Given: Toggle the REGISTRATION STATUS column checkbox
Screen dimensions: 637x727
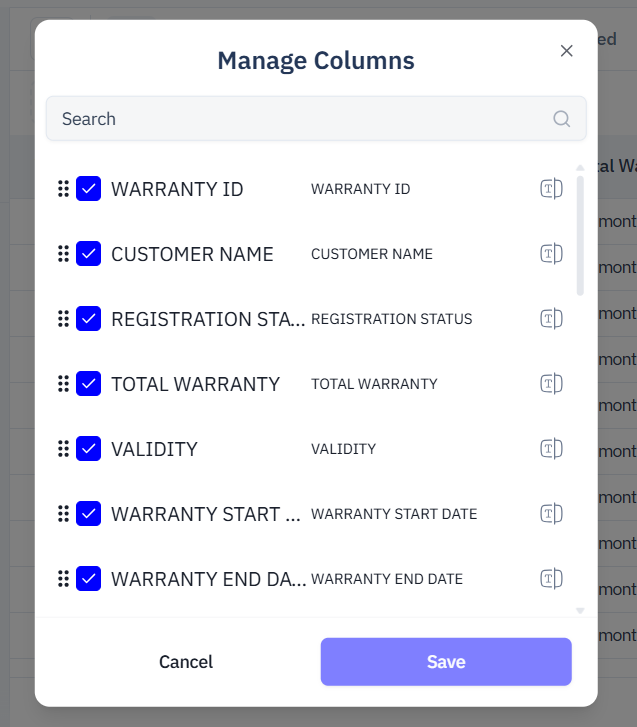Looking at the screenshot, I should [x=89, y=319].
